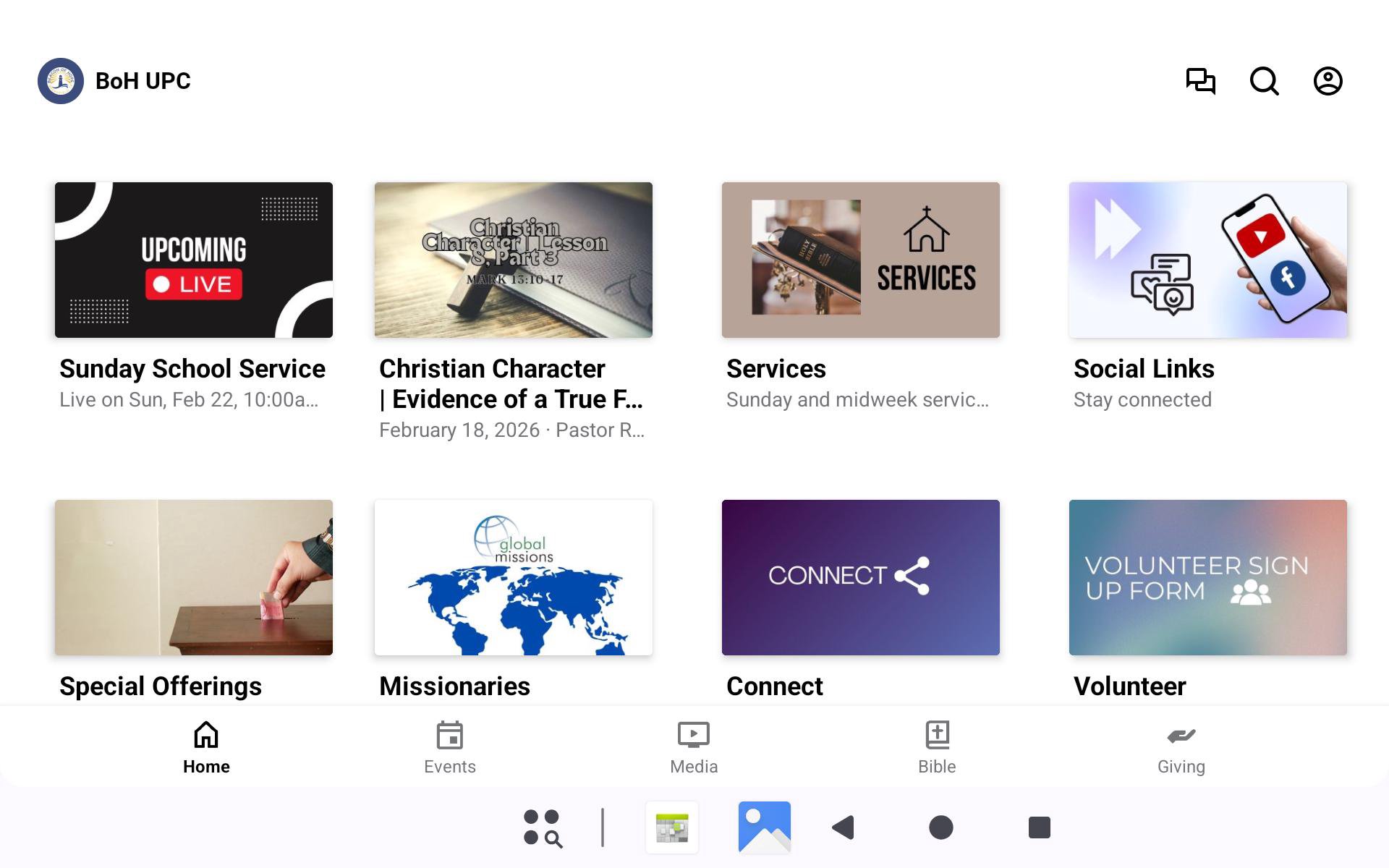Open Christian Character lesson thumbnail
The width and height of the screenshot is (1389, 868).
click(x=513, y=260)
